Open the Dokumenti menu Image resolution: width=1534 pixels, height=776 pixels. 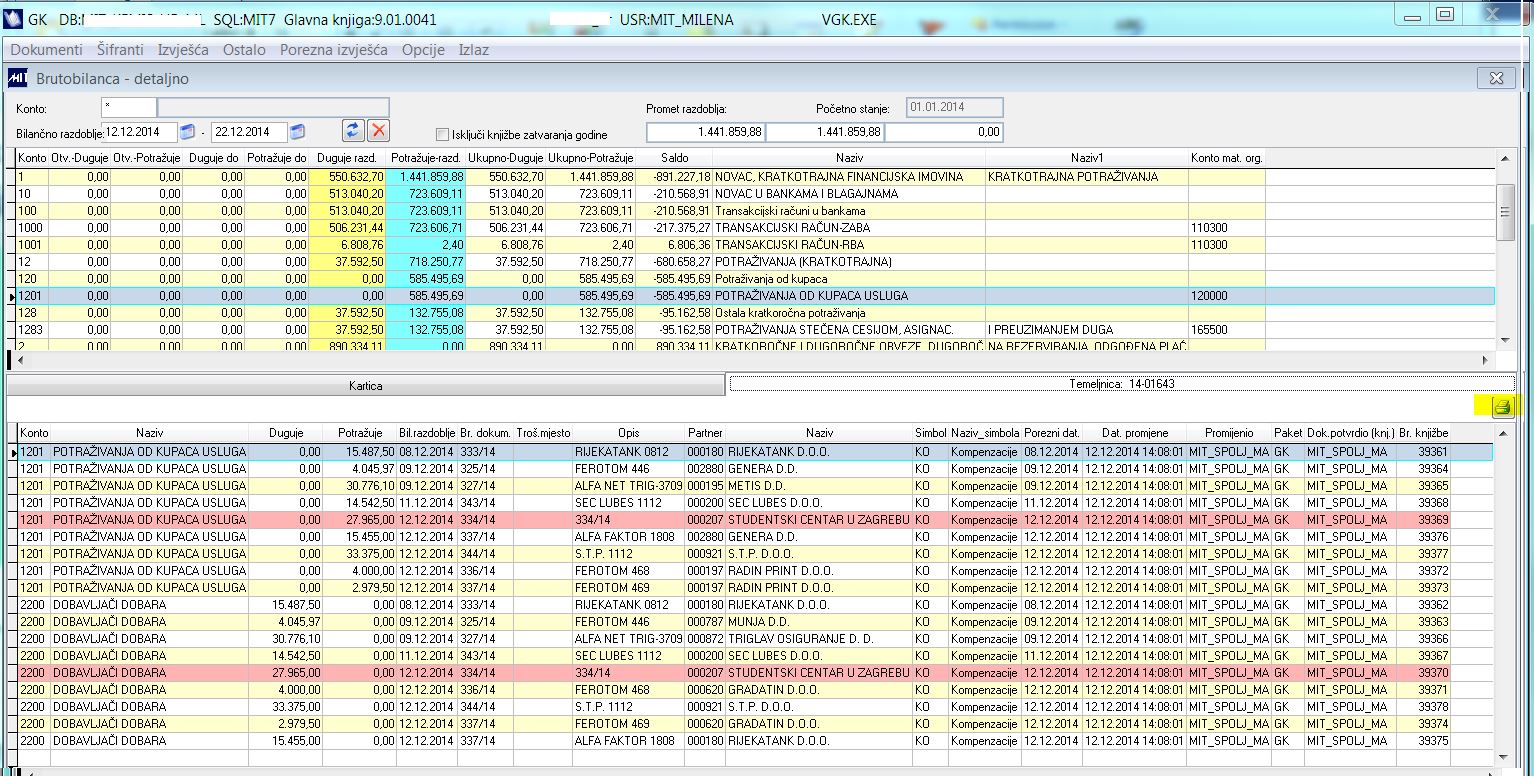tap(46, 49)
